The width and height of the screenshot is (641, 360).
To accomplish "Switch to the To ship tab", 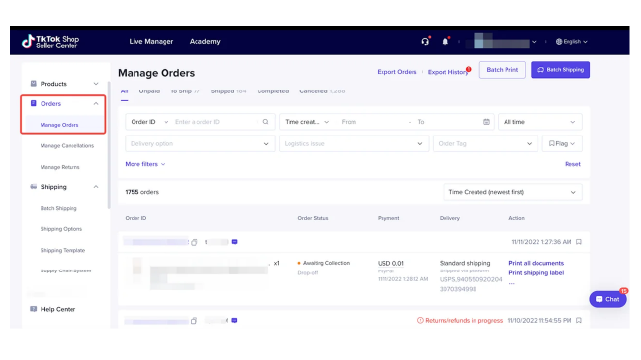I will click(x=185, y=92).
